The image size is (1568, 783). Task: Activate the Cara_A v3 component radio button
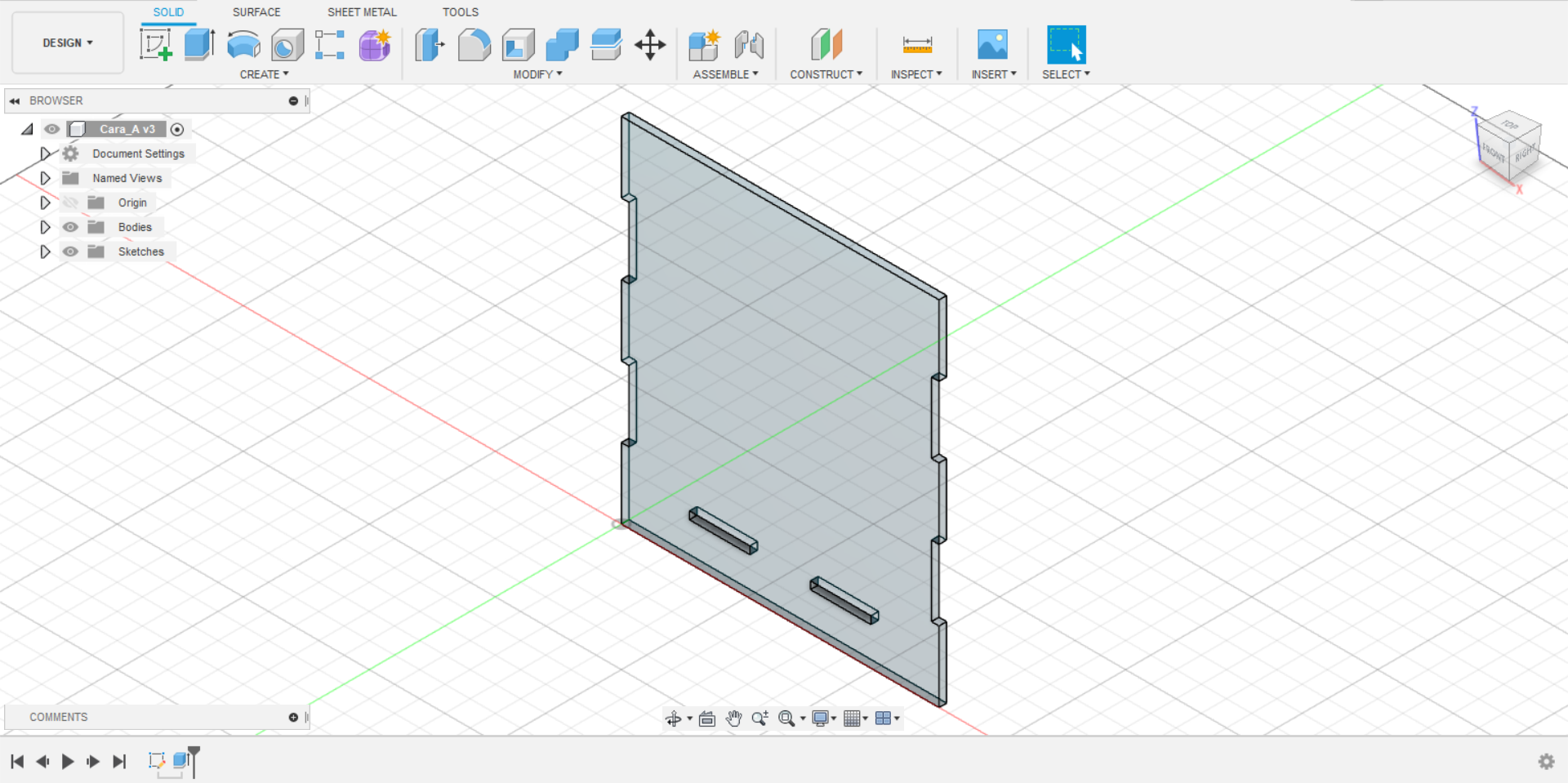click(177, 129)
